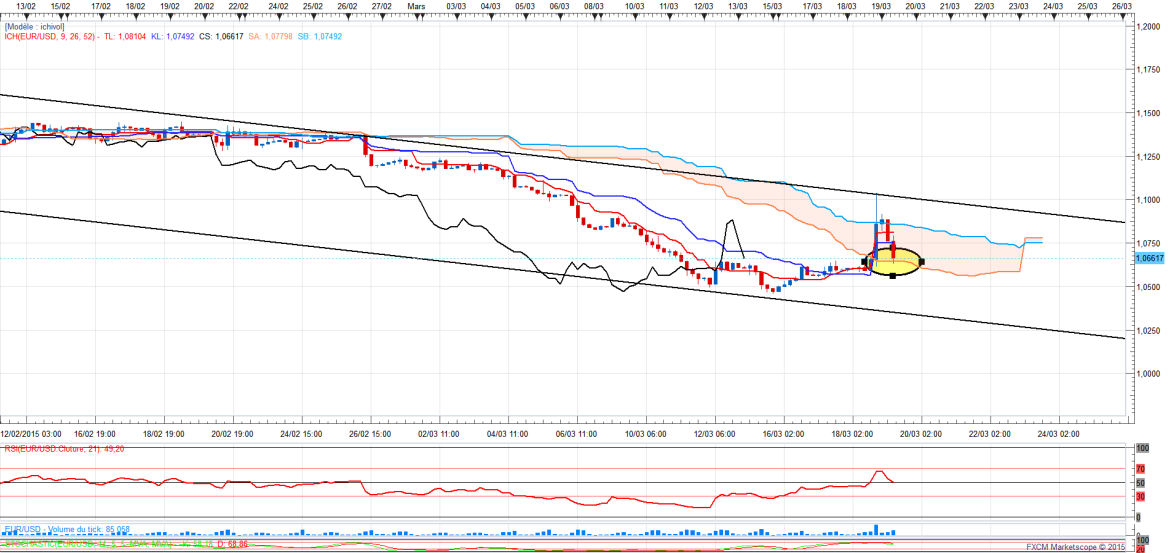Click the 06/03 date on the top axis
Image resolution: width=1170 pixels, height=553 pixels.
[560, 5]
